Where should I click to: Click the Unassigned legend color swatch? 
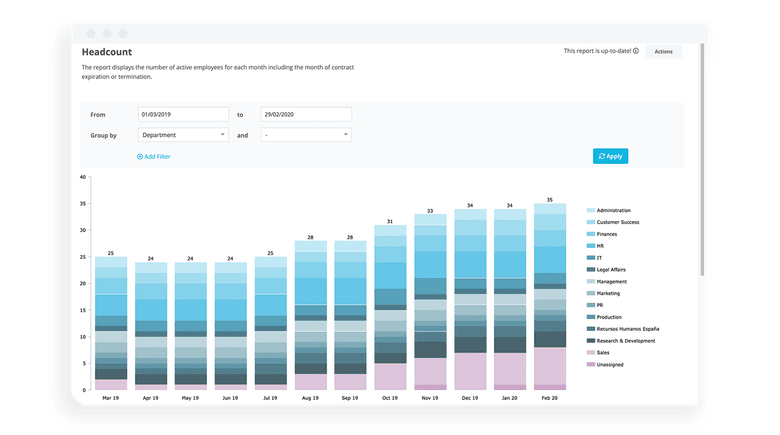[590, 365]
